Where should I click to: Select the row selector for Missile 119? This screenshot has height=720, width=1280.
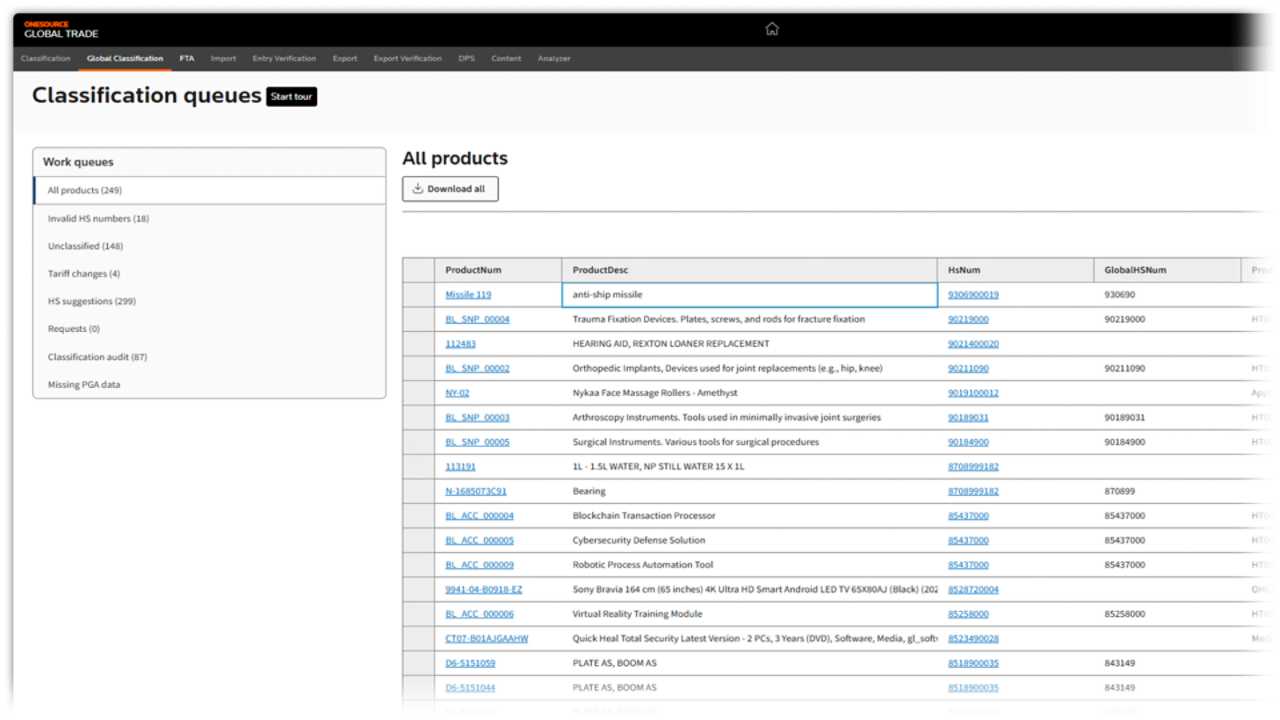(x=418, y=295)
